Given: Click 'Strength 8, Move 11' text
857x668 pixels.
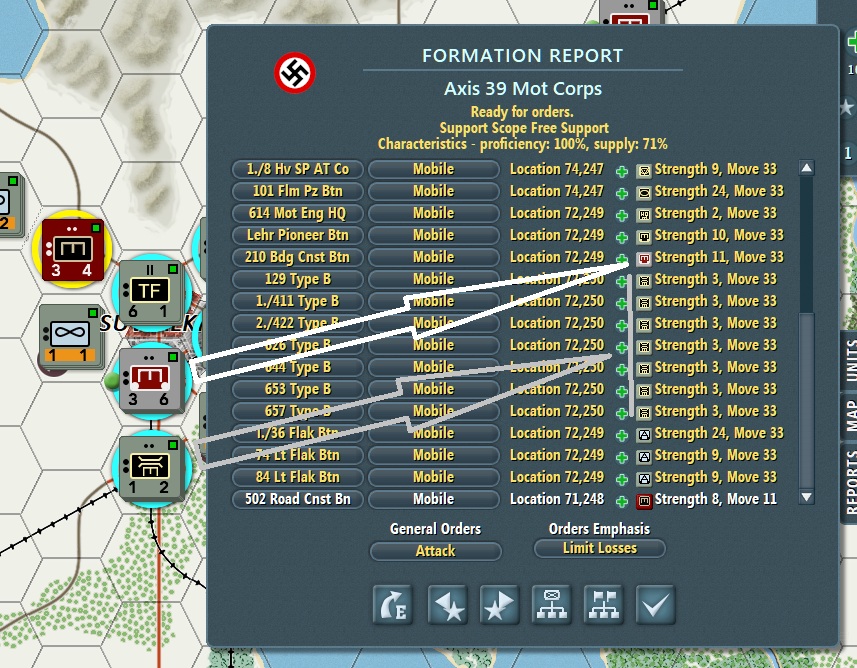Looking at the screenshot, I should click(x=715, y=499).
